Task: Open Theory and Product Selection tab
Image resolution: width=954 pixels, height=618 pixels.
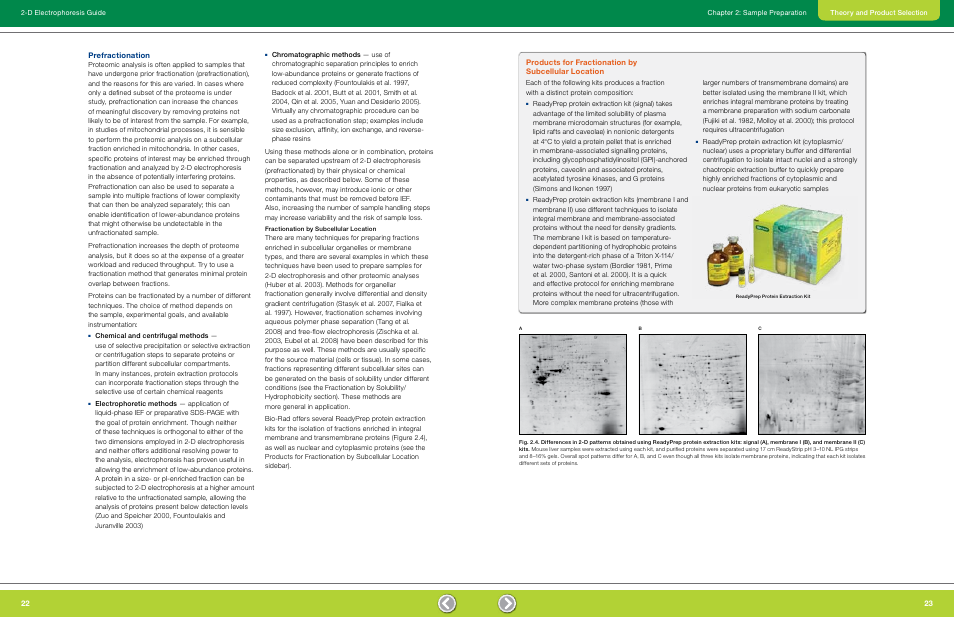Action: click(x=879, y=12)
